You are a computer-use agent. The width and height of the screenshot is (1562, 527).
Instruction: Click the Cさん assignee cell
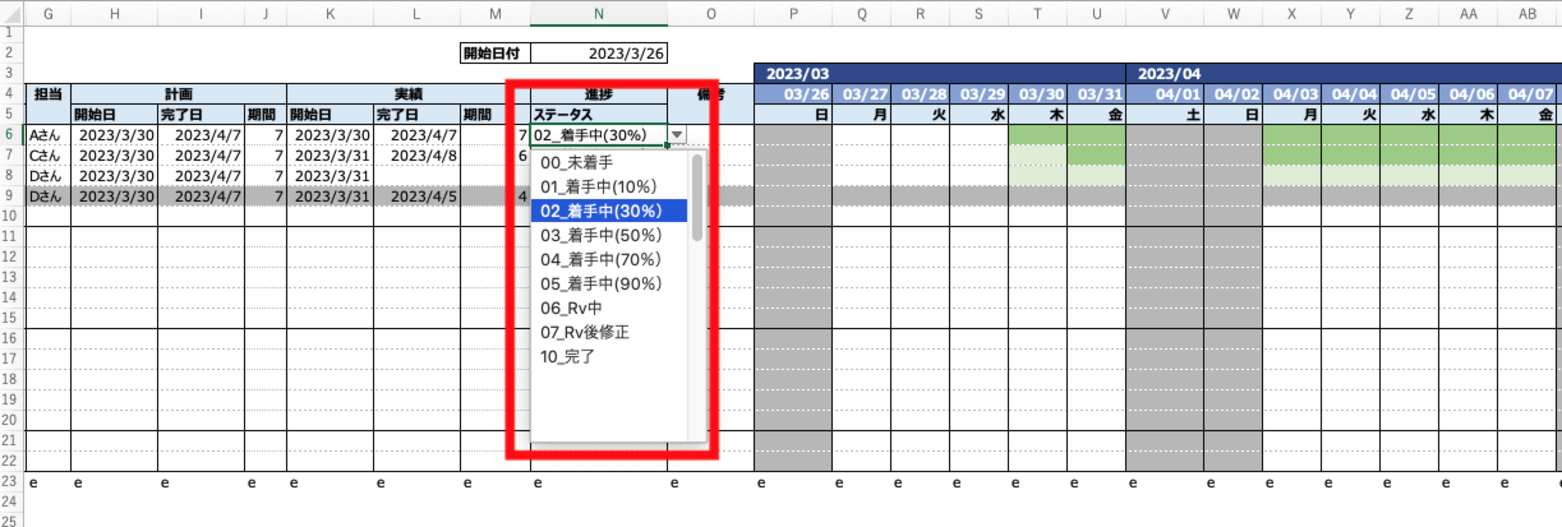click(x=48, y=155)
